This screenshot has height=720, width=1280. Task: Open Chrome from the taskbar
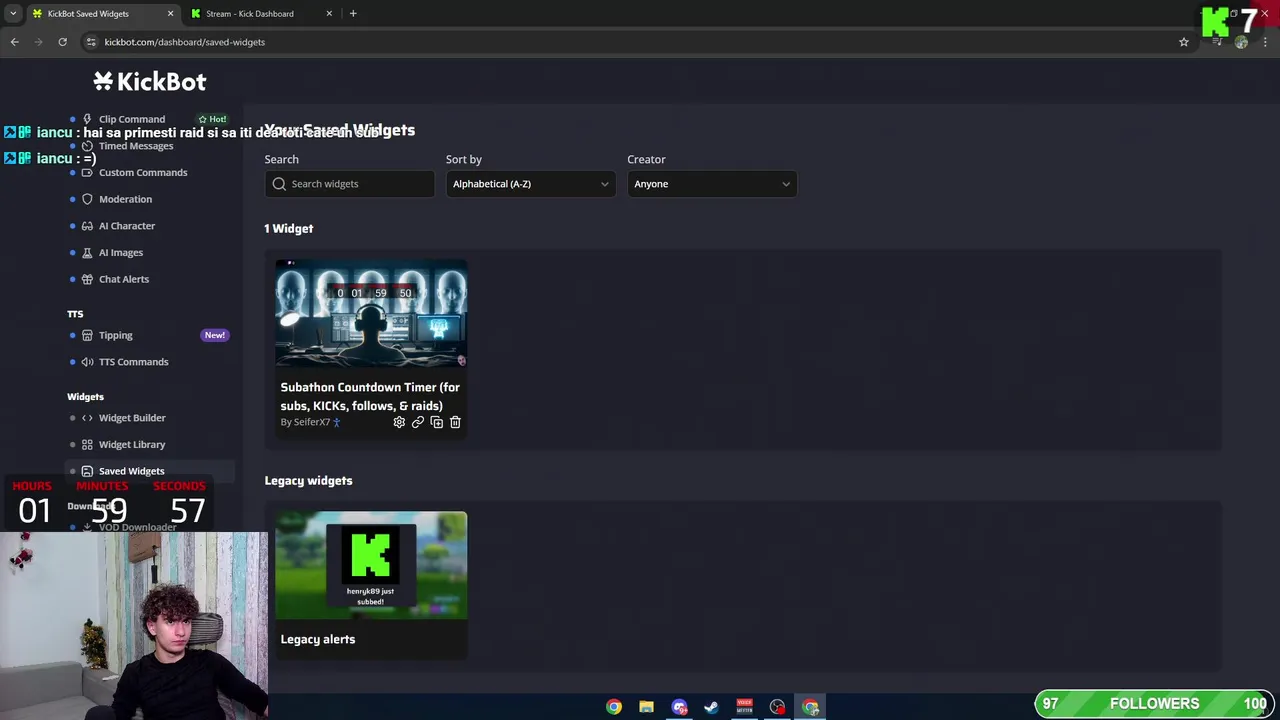coord(614,707)
